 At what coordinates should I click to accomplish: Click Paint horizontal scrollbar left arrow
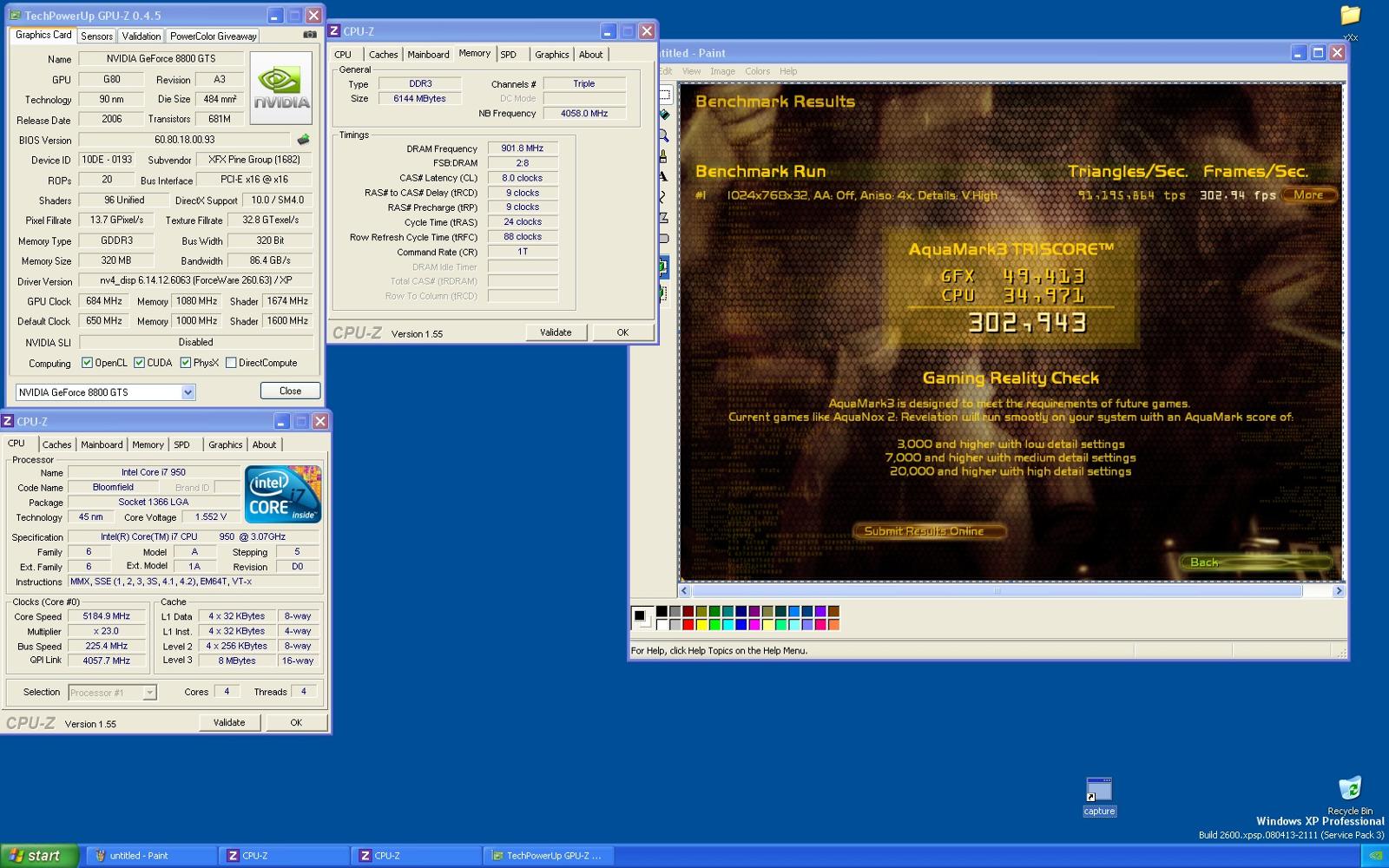[684, 590]
